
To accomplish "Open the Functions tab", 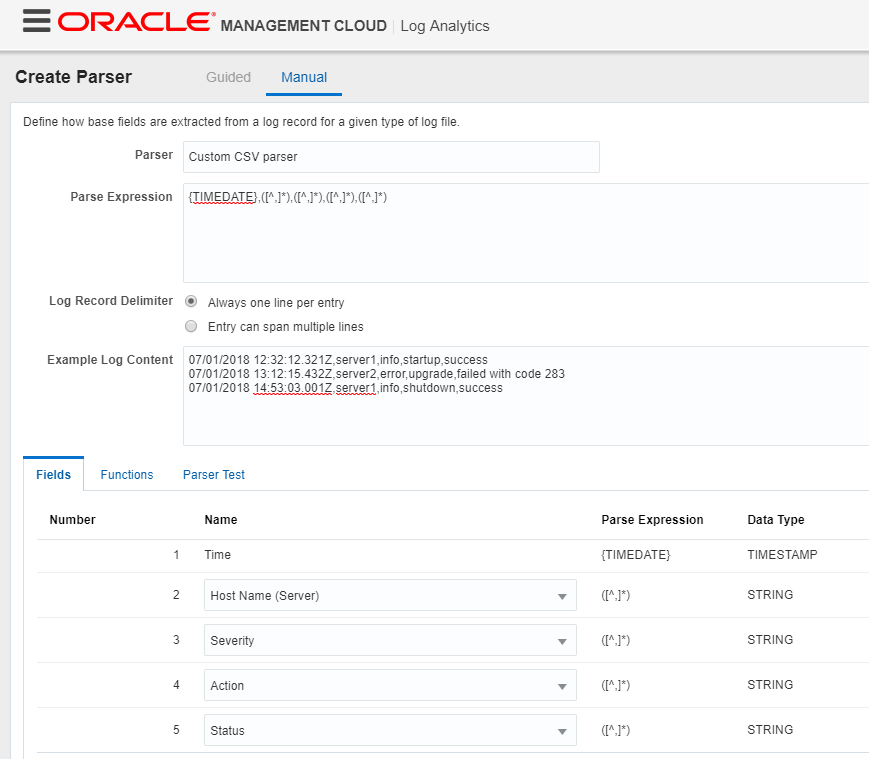I will click(x=127, y=475).
